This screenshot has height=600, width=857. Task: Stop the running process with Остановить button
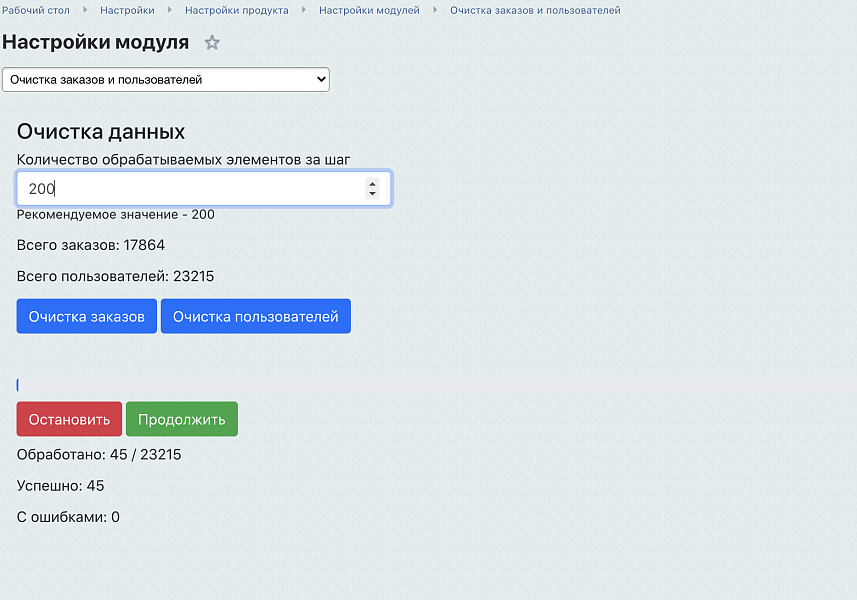68,419
